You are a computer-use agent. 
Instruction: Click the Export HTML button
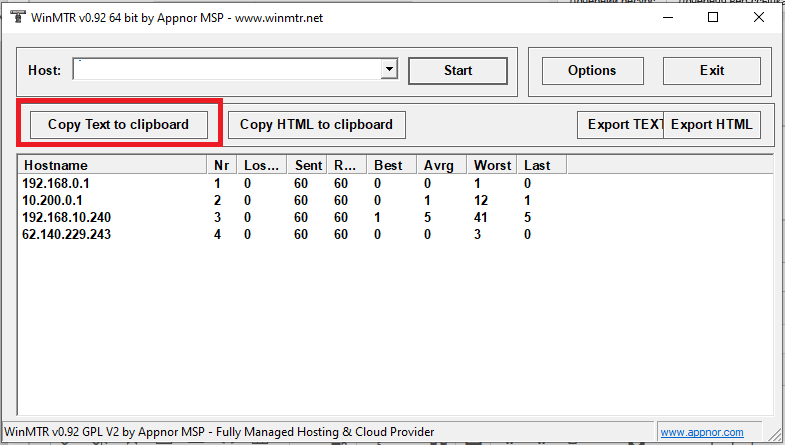click(x=712, y=125)
